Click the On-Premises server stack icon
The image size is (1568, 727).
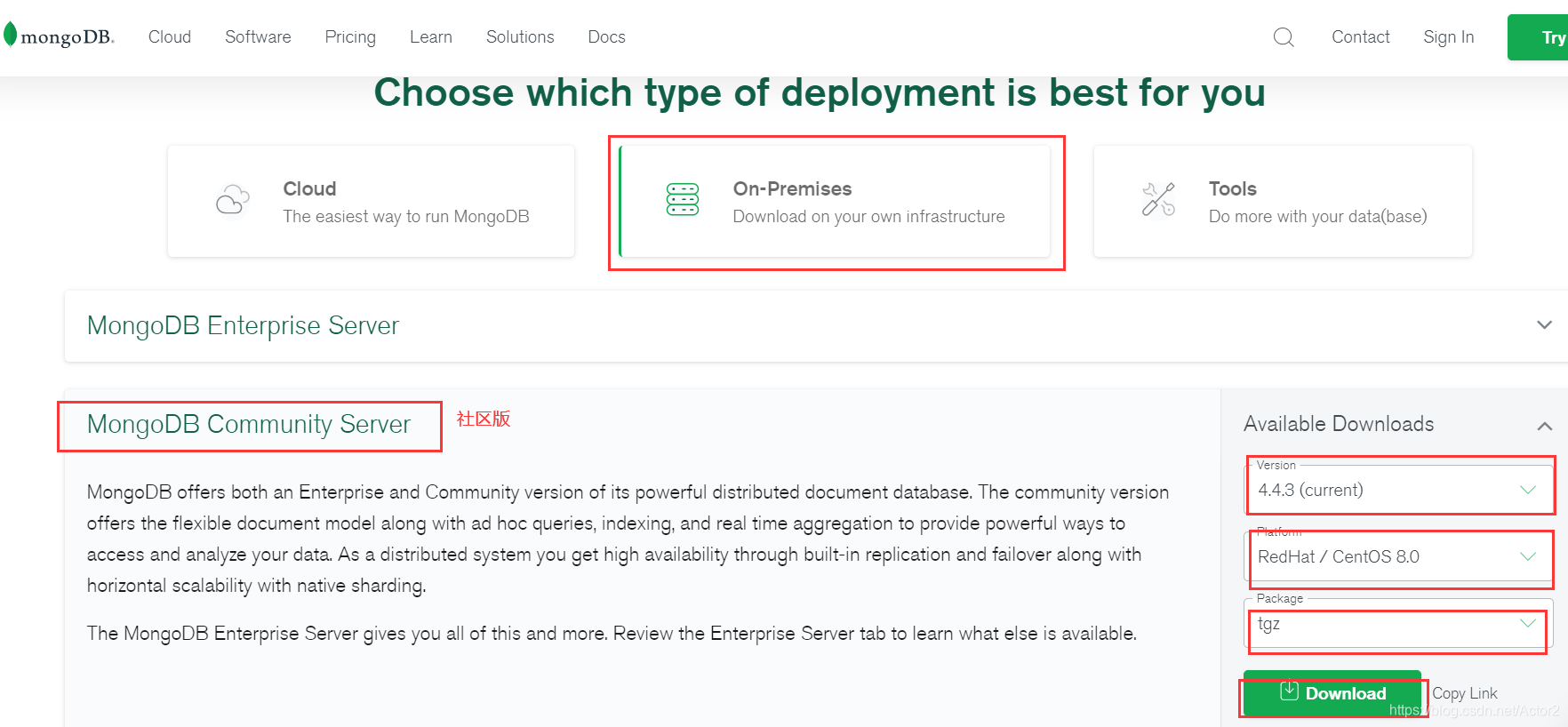coord(683,199)
